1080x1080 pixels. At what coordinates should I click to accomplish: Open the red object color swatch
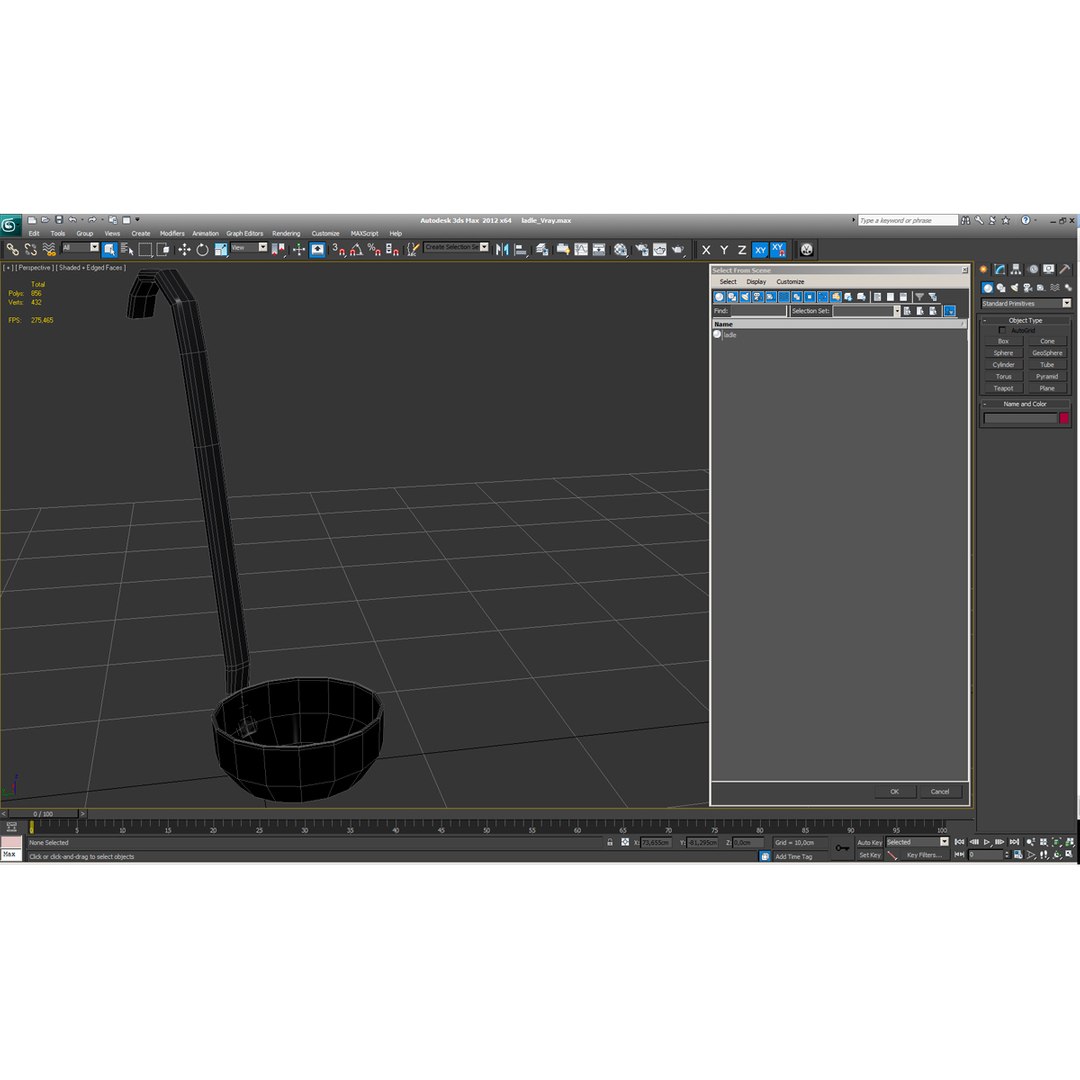[x=1063, y=418]
